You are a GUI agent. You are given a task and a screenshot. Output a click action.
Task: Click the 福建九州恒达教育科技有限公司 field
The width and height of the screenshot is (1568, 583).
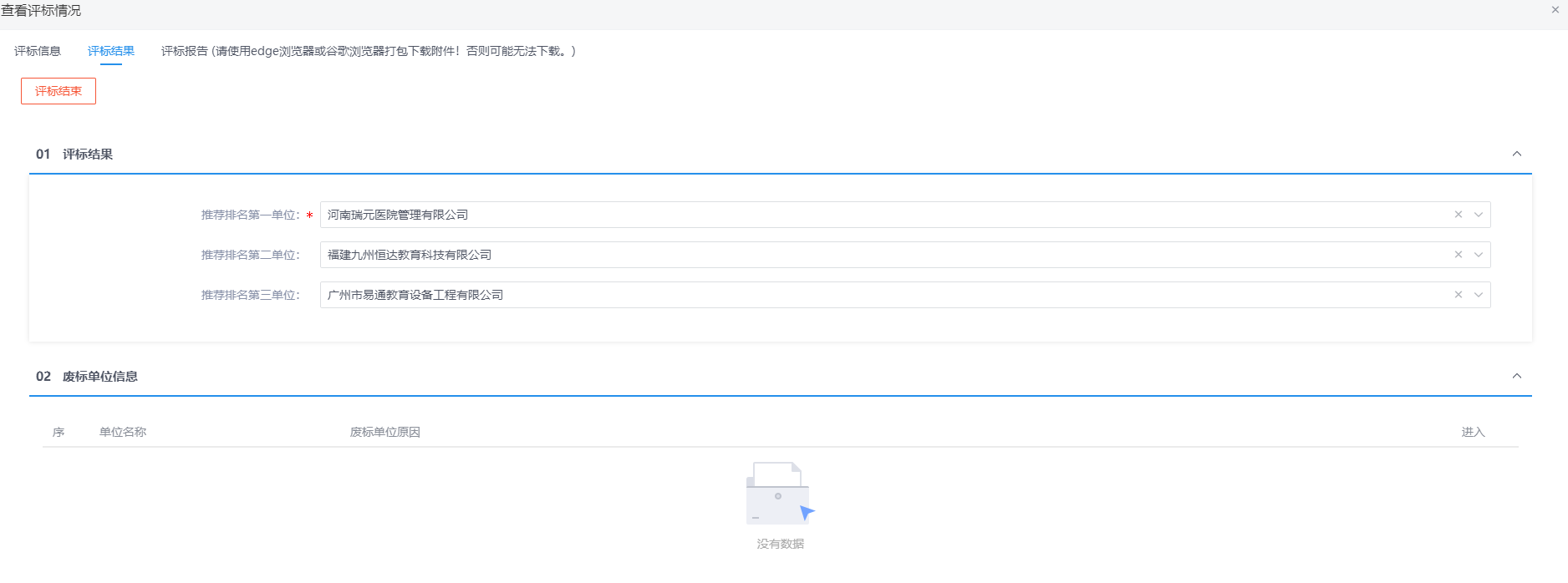pos(836,255)
